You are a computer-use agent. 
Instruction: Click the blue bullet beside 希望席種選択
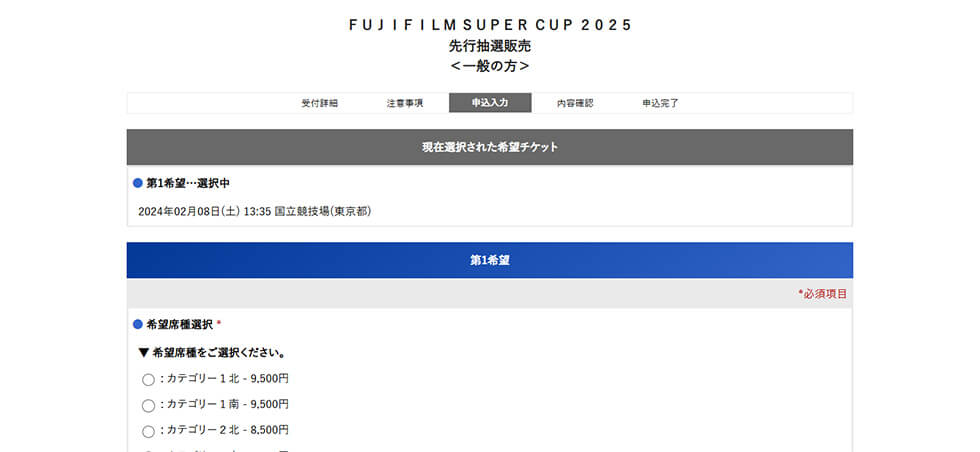click(x=138, y=325)
